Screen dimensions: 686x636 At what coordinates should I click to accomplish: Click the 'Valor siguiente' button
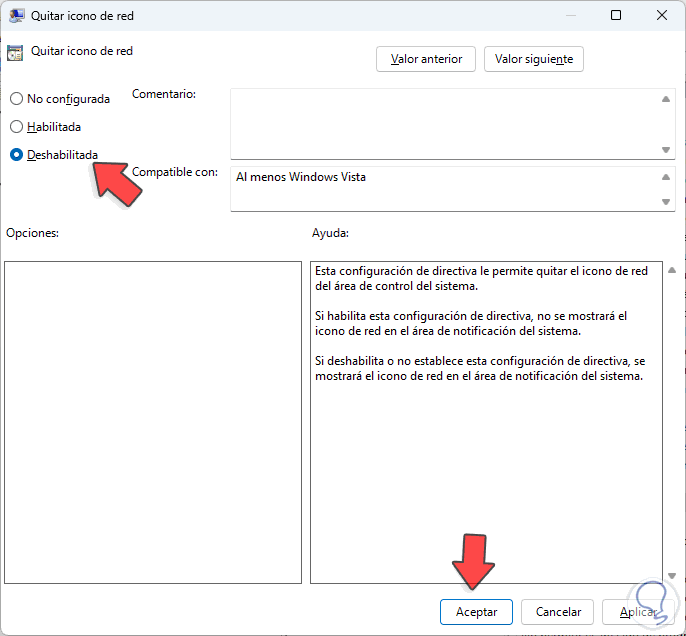coord(534,59)
